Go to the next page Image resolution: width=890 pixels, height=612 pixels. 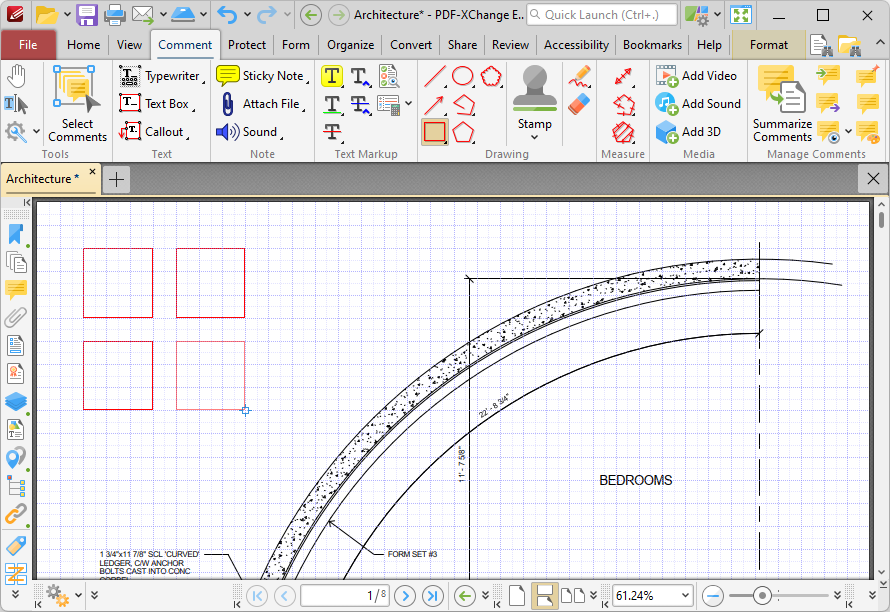[x=405, y=596]
